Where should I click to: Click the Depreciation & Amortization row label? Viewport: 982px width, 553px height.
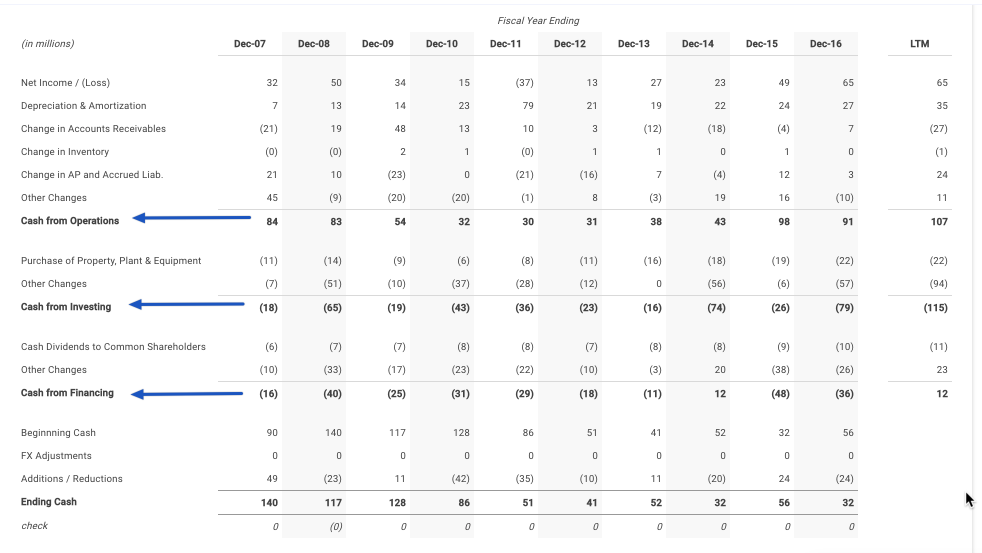[x=83, y=106]
